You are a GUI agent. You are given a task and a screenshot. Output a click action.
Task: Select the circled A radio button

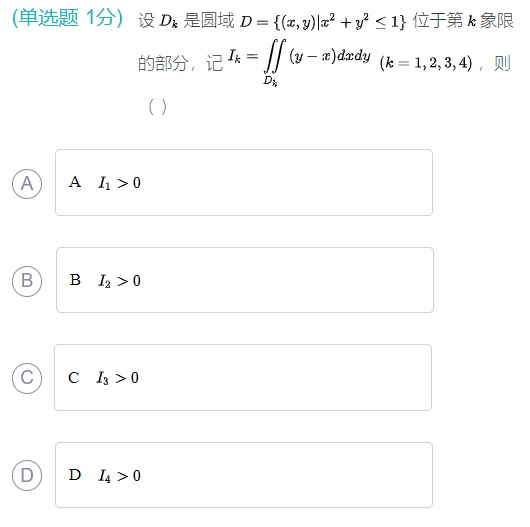pyautogui.click(x=27, y=184)
